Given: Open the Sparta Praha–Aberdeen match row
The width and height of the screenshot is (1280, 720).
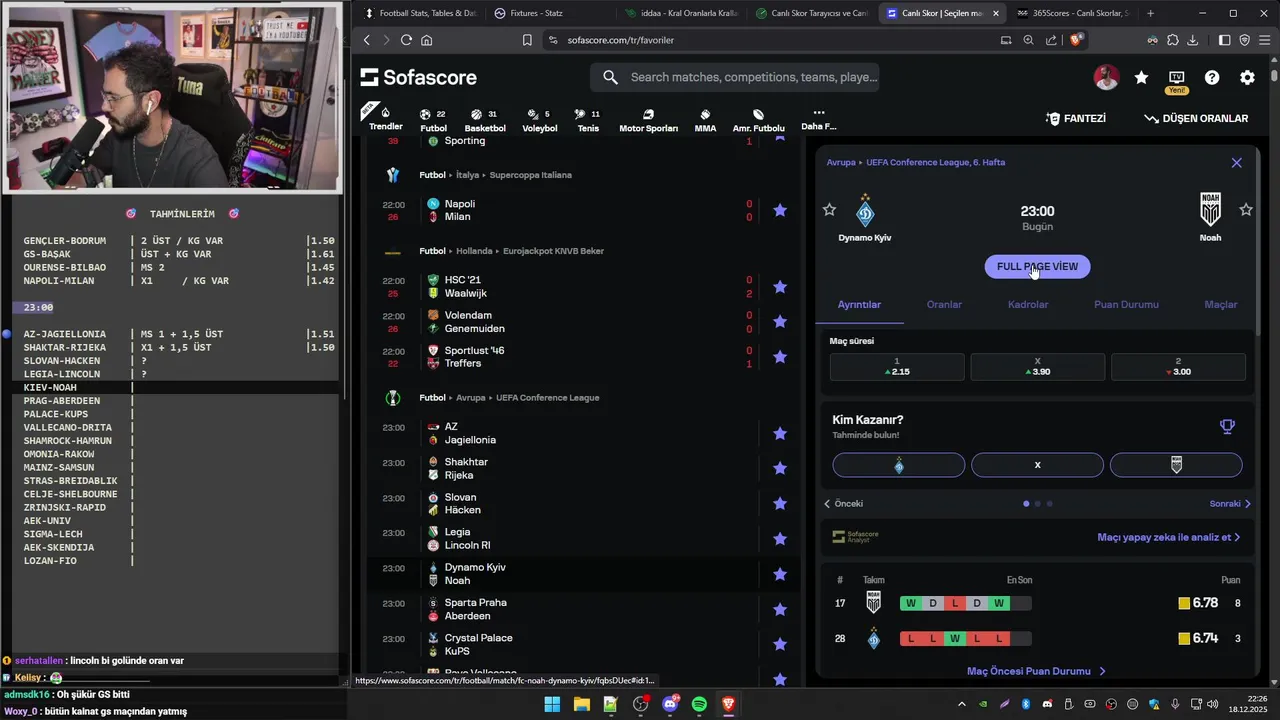Looking at the screenshot, I should click(x=583, y=609).
